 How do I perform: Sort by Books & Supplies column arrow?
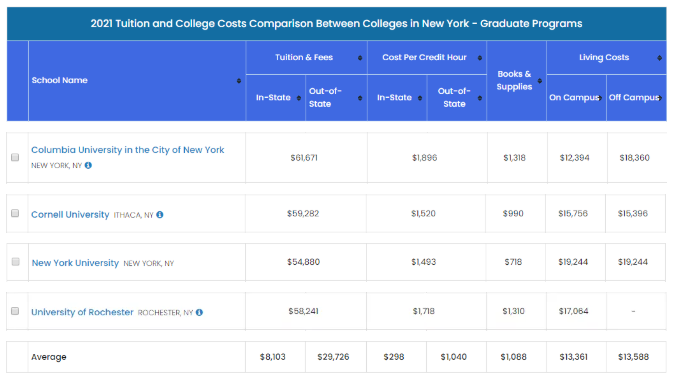tap(540, 81)
